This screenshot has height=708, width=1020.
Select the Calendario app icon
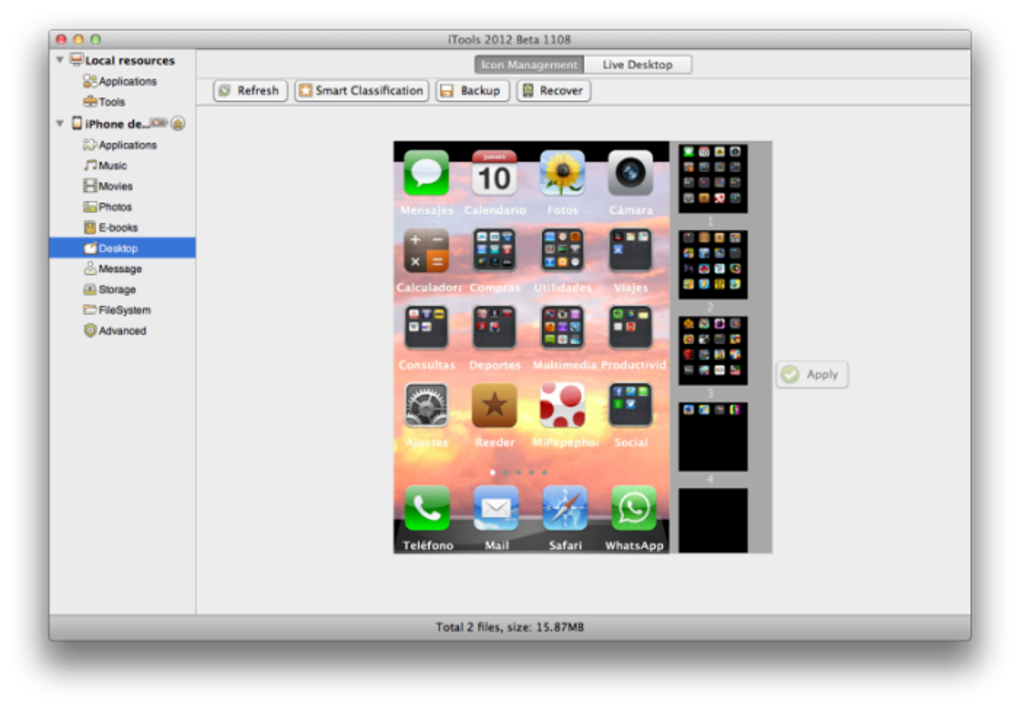[494, 173]
